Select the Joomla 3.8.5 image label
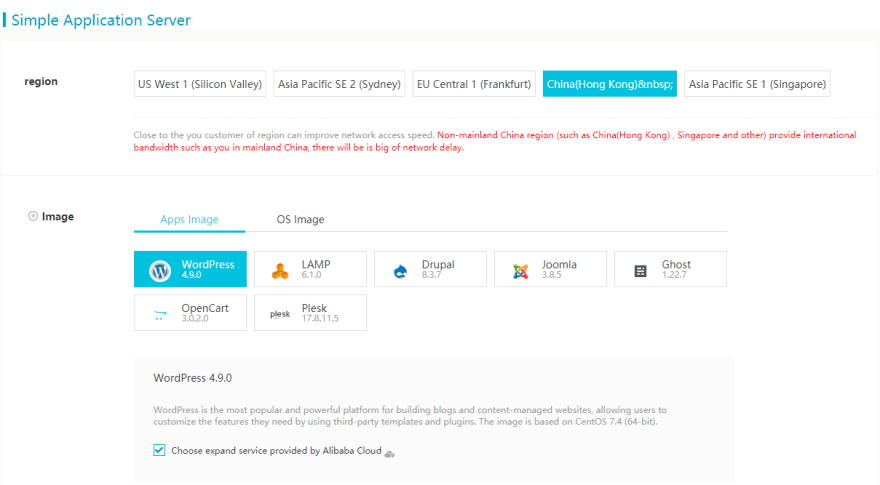 (559, 269)
